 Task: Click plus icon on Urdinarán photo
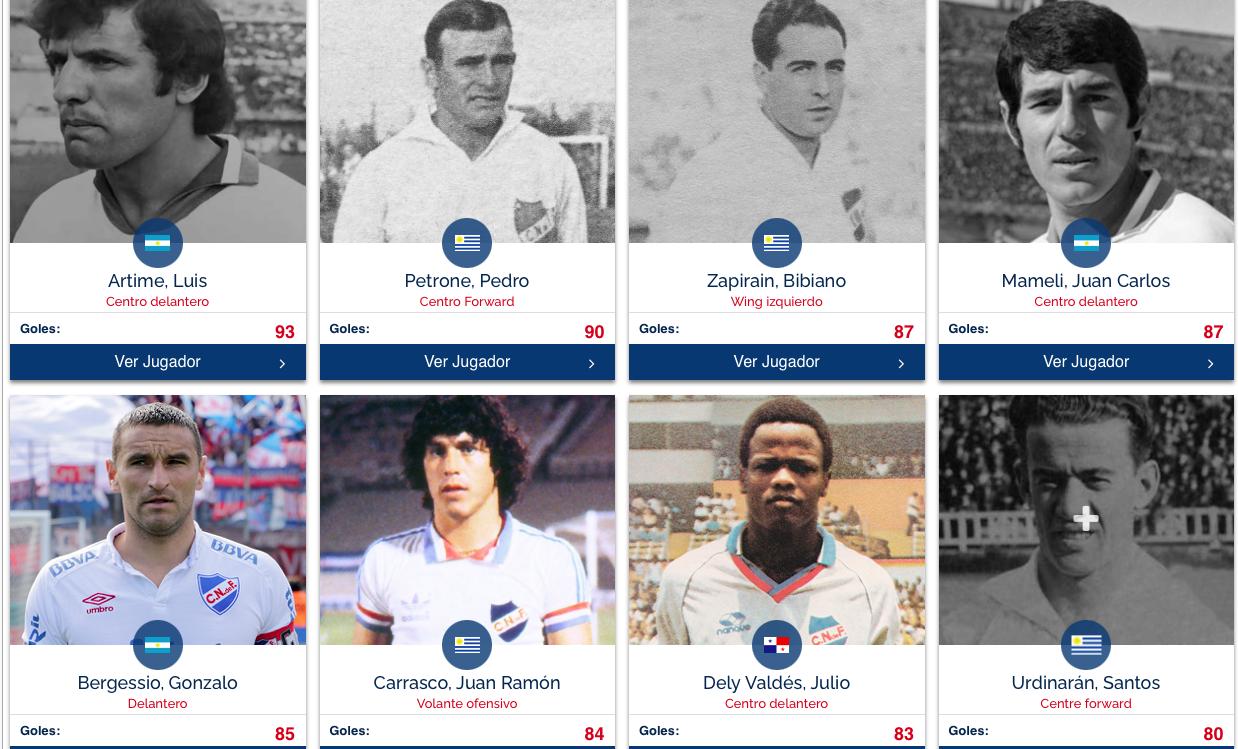[x=1086, y=519]
